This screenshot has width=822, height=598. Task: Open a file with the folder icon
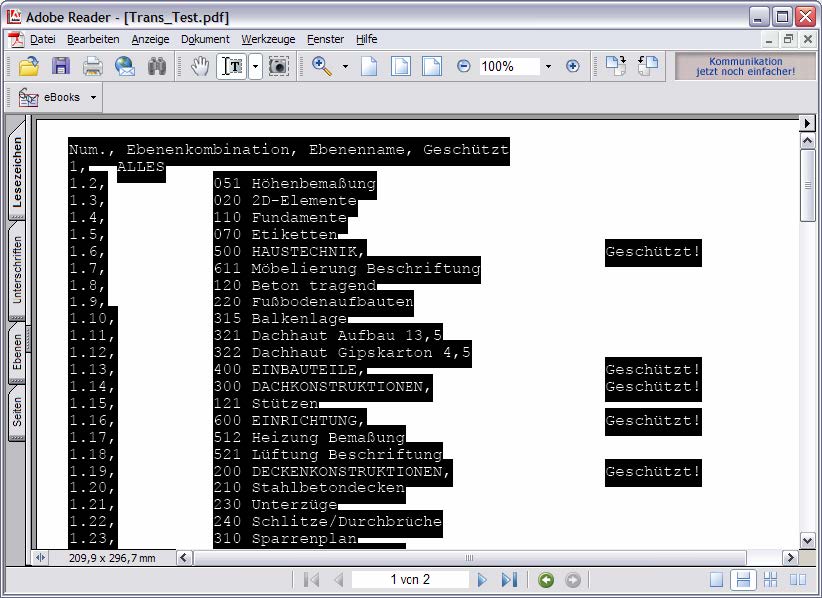(x=29, y=67)
